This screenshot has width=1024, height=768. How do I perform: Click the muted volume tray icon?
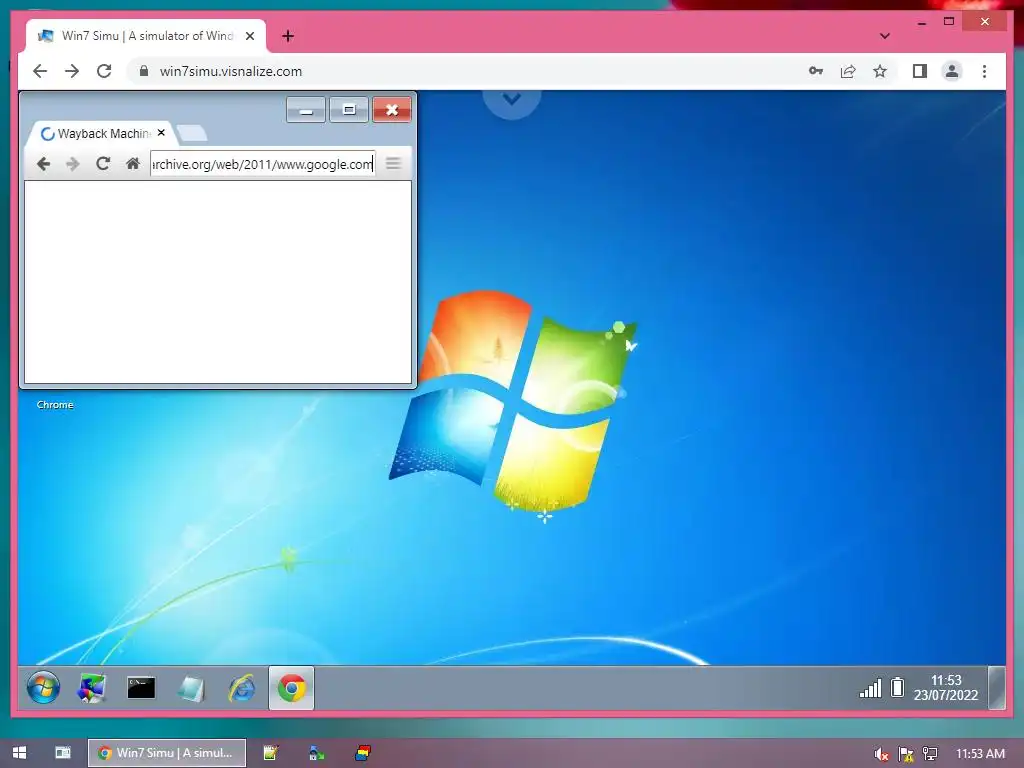882,754
